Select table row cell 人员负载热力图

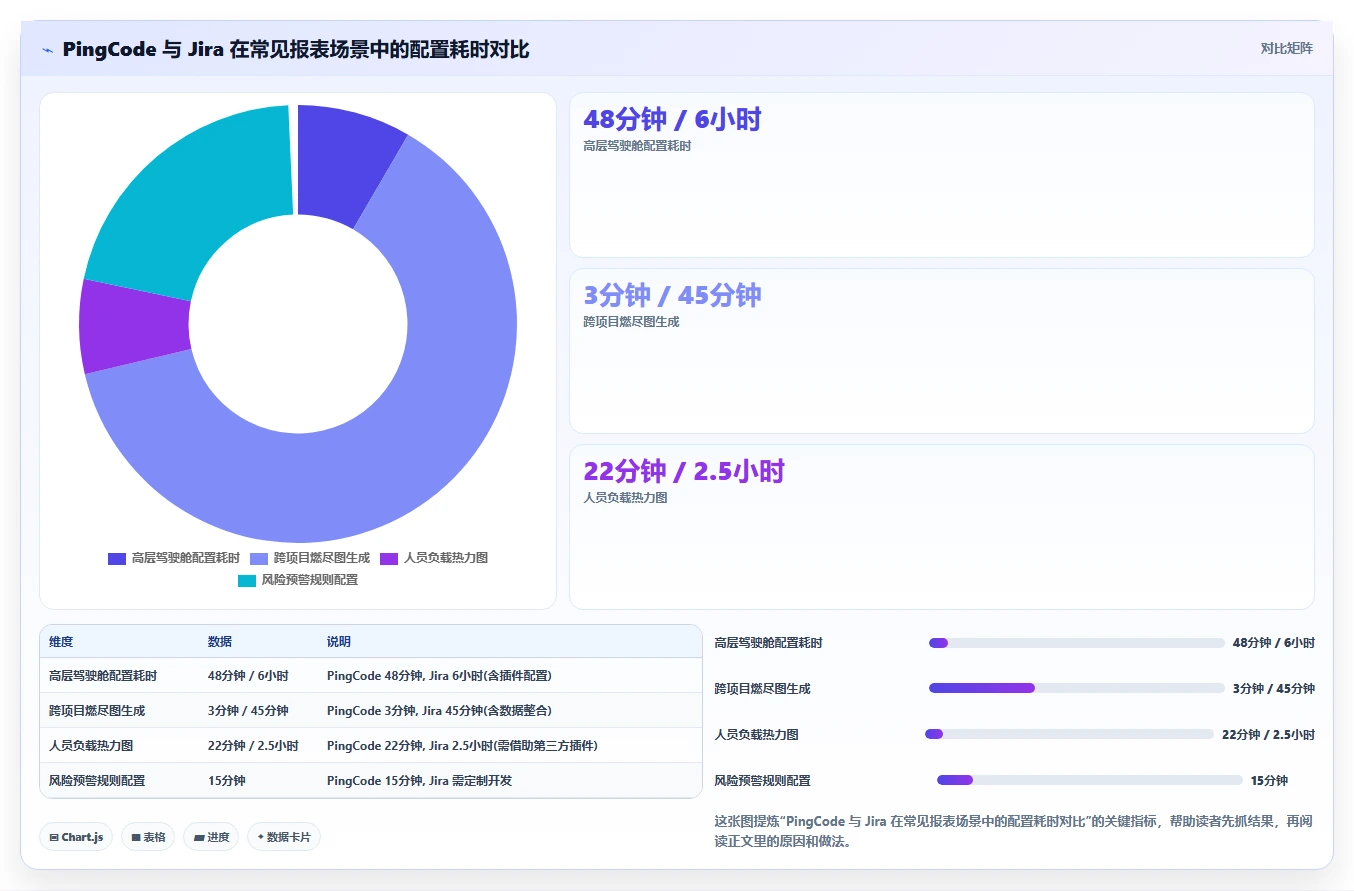point(91,746)
